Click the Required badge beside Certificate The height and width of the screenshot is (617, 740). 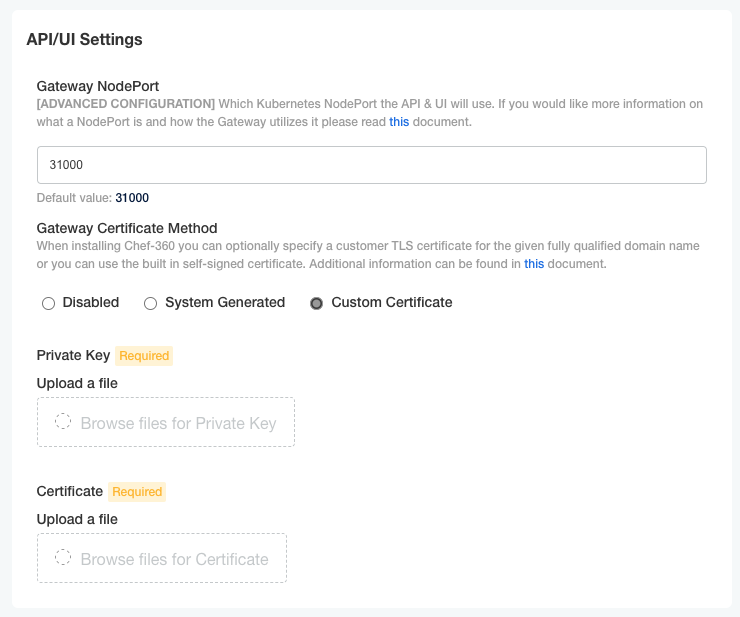coord(137,492)
